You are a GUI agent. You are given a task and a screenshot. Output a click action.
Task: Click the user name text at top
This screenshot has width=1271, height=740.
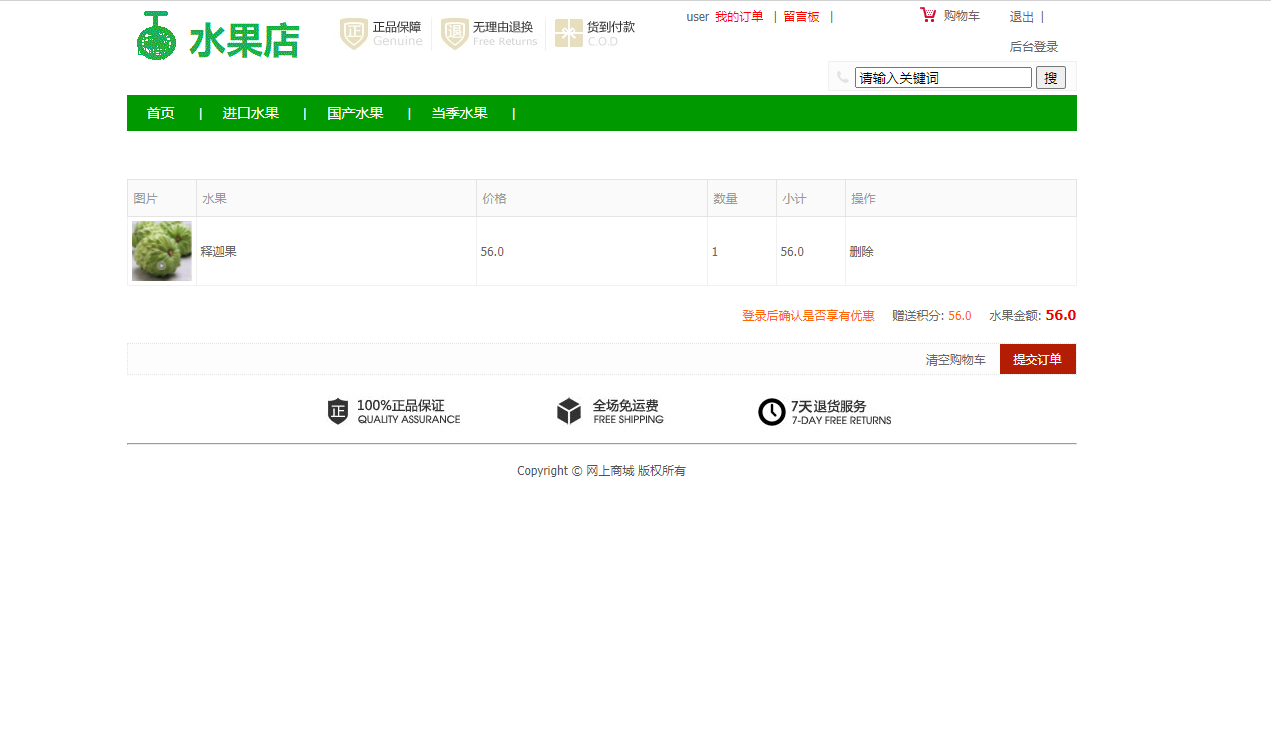click(698, 17)
